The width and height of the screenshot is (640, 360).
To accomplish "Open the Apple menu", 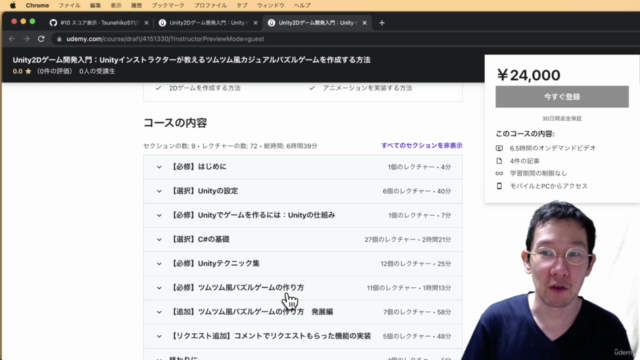I will (13, 5).
